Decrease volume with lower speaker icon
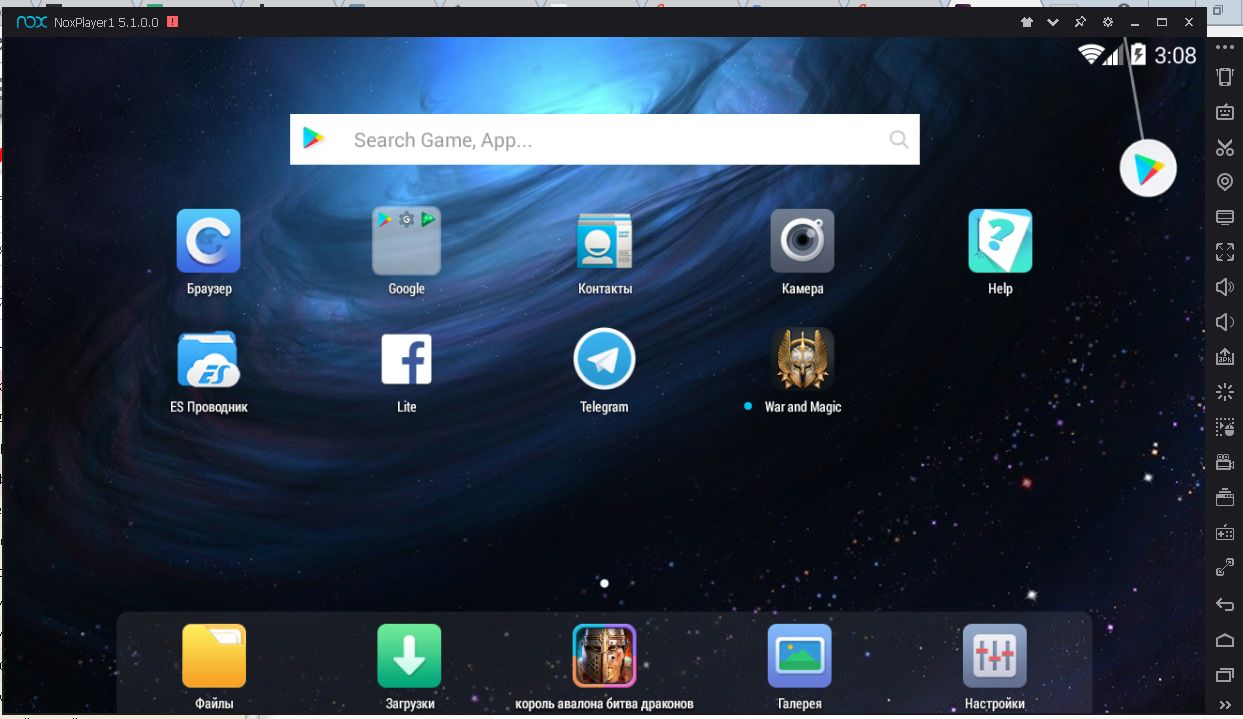The width and height of the screenshot is (1243, 719). [1224, 322]
